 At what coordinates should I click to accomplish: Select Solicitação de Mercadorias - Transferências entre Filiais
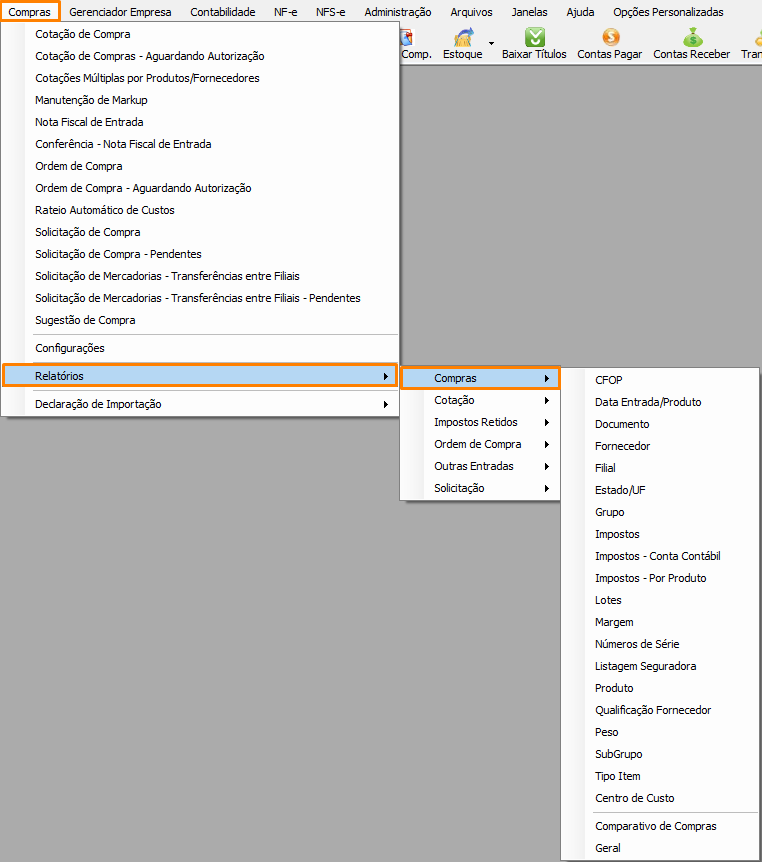pos(200,276)
